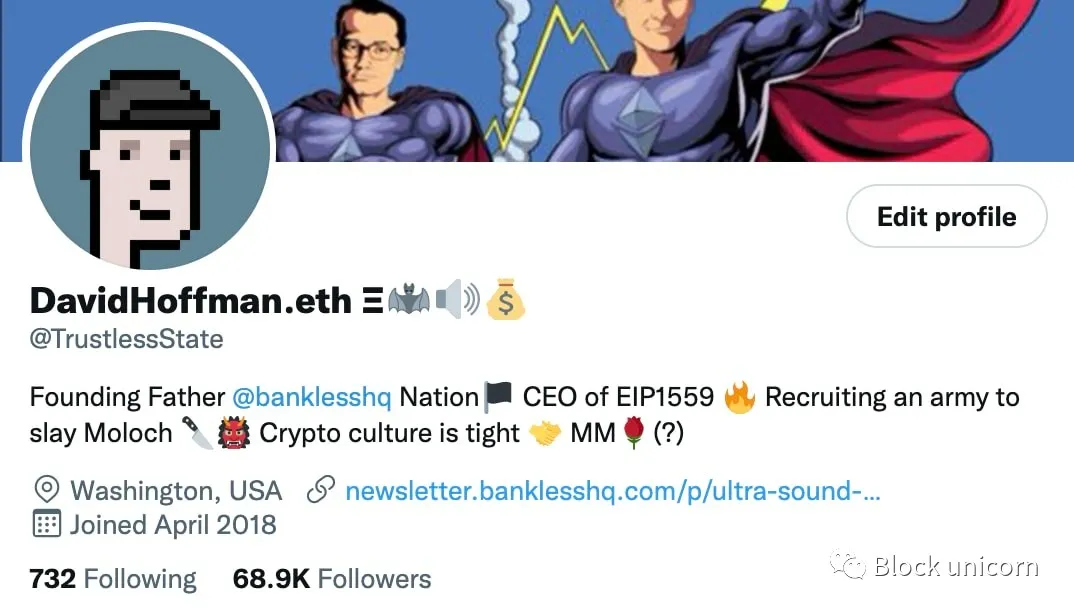Click the money bag emoji
1074x610 pixels.
tap(505, 299)
